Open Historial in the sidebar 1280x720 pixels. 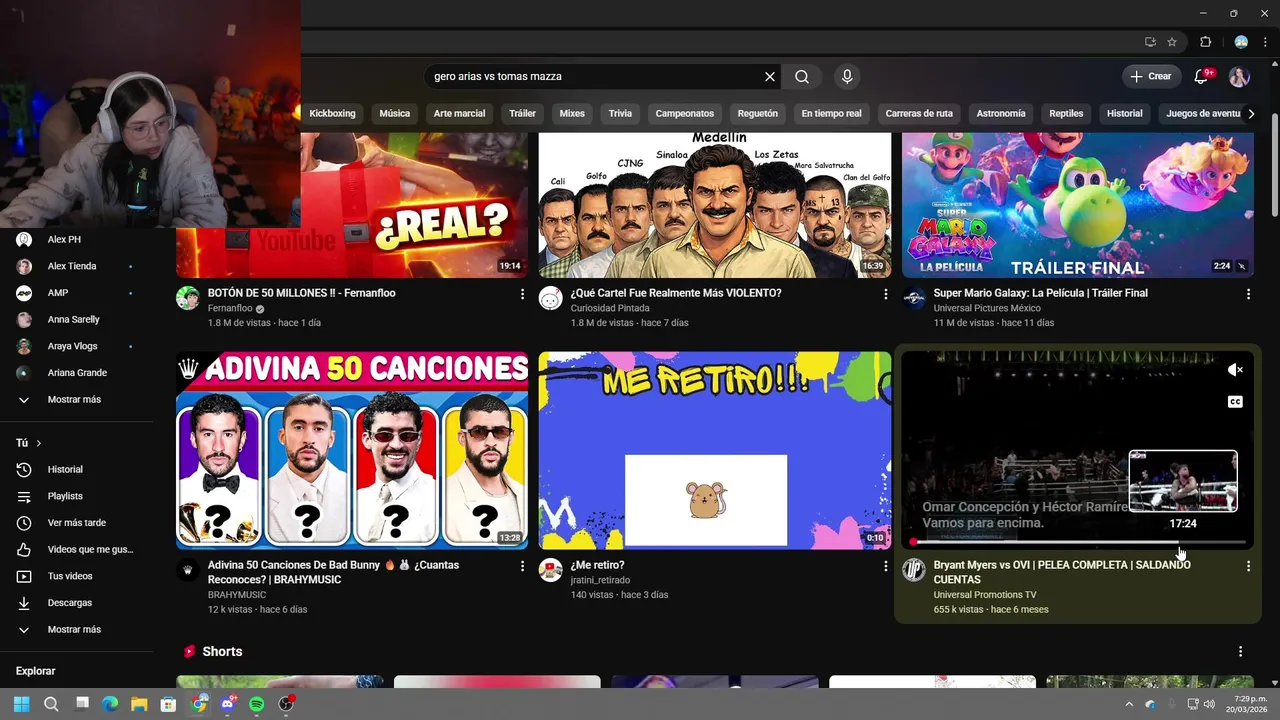click(77, 470)
